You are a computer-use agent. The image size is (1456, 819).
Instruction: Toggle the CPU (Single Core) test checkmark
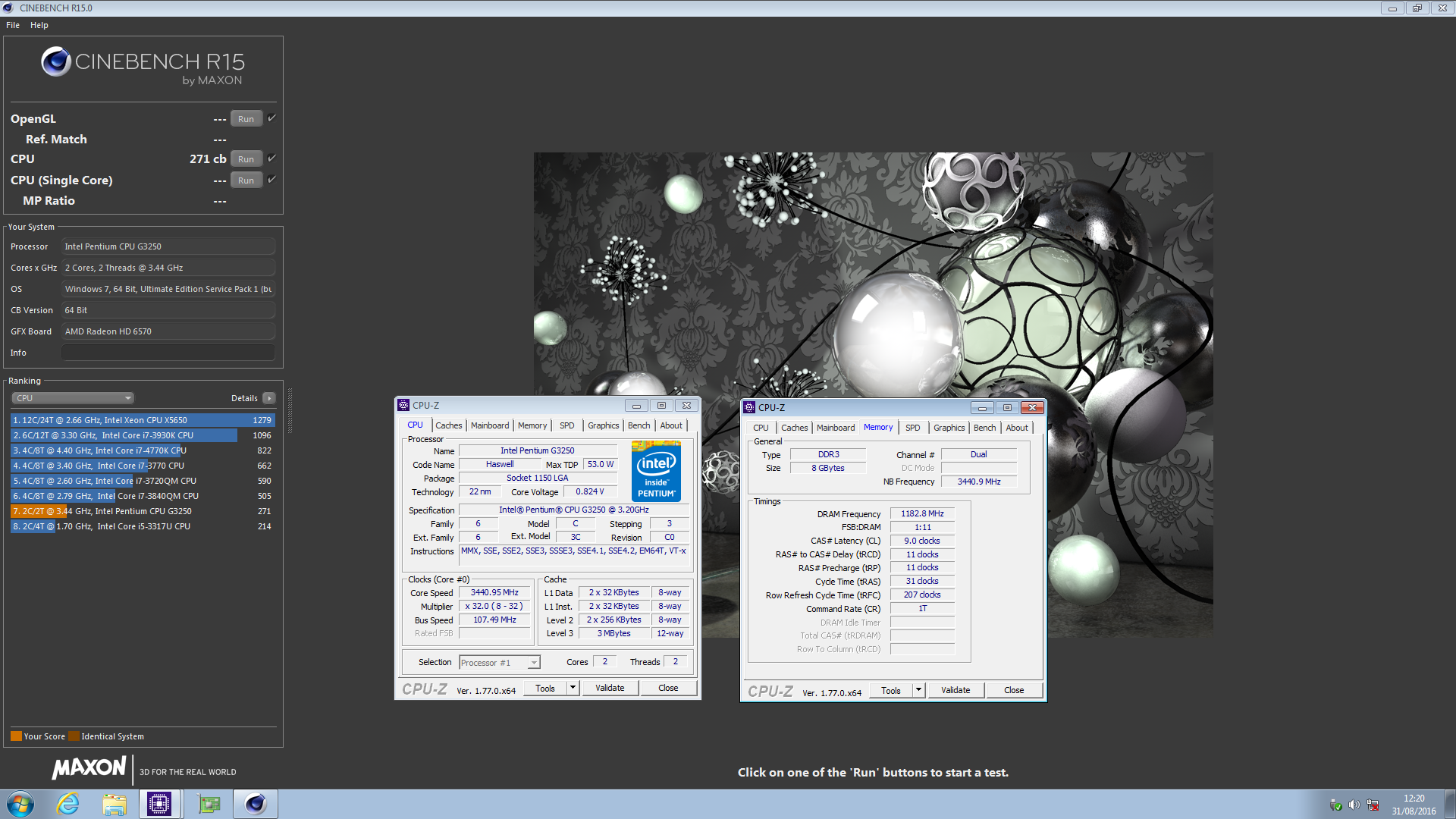271,180
